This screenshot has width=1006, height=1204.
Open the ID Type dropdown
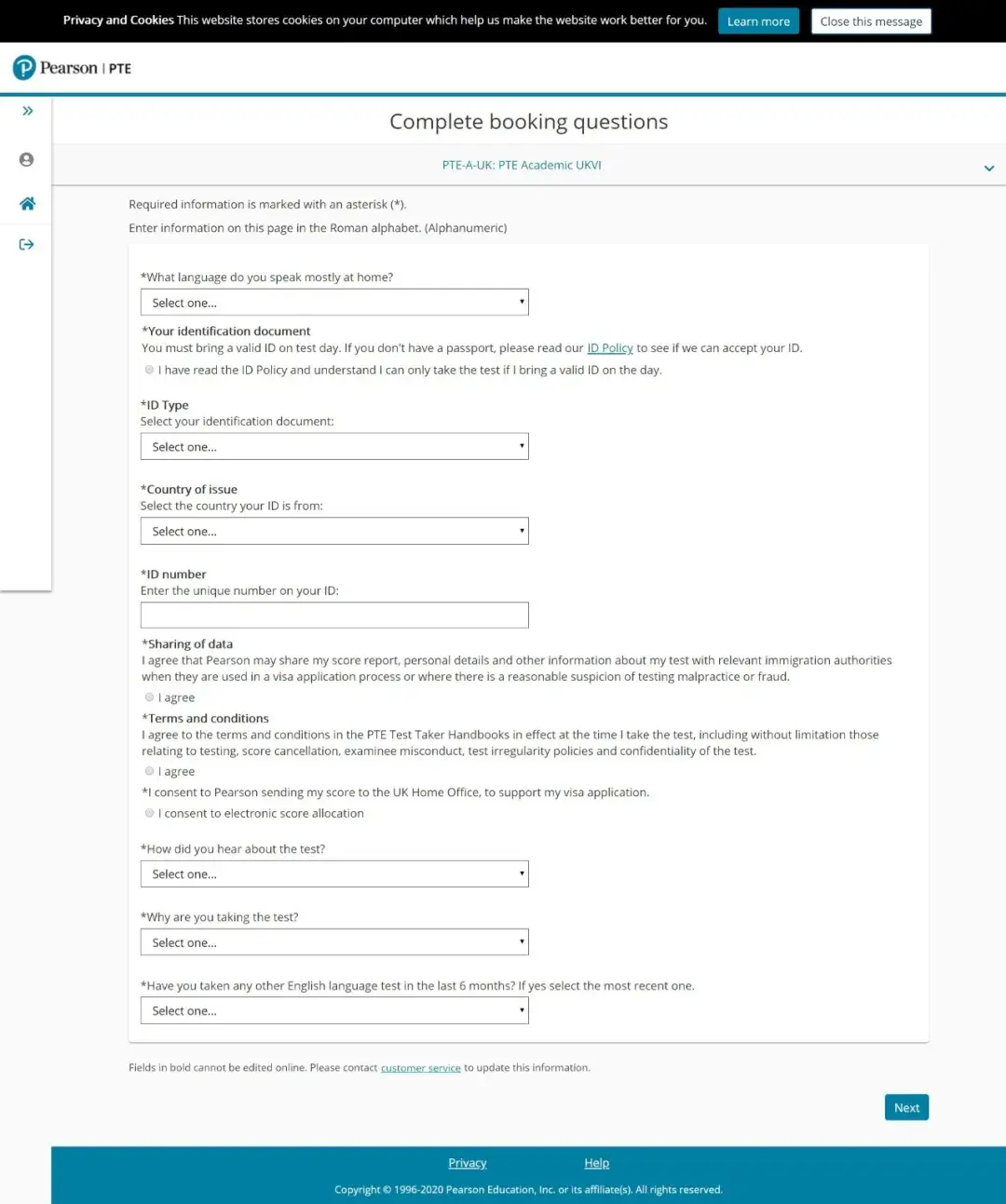(x=334, y=447)
